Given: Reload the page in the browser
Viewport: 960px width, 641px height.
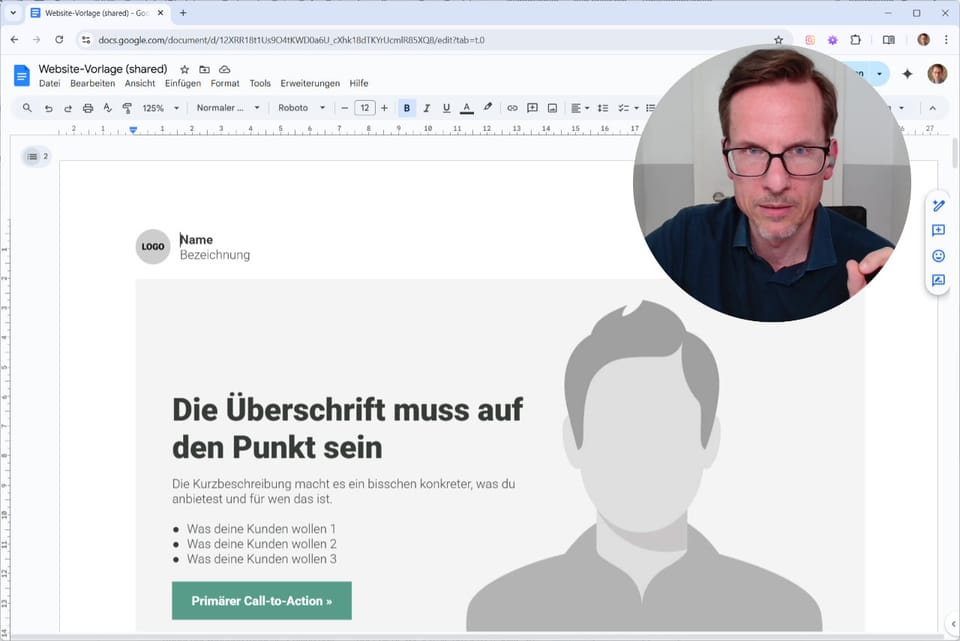Looking at the screenshot, I should click(x=59, y=40).
